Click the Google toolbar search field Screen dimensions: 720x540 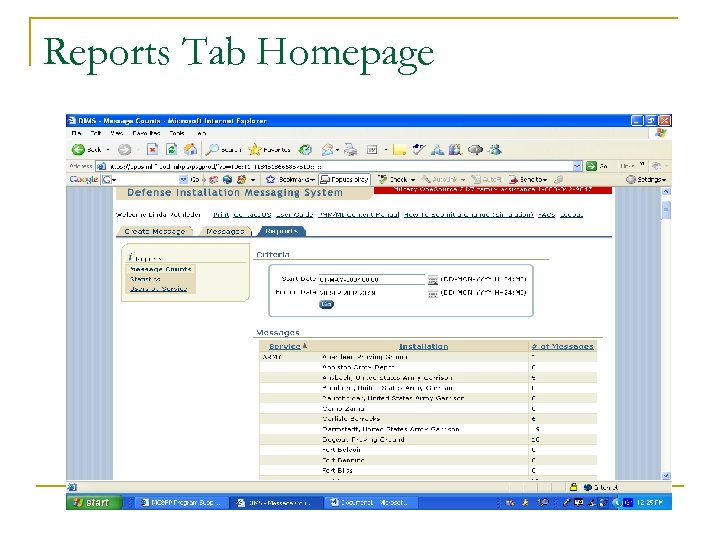(x=144, y=180)
